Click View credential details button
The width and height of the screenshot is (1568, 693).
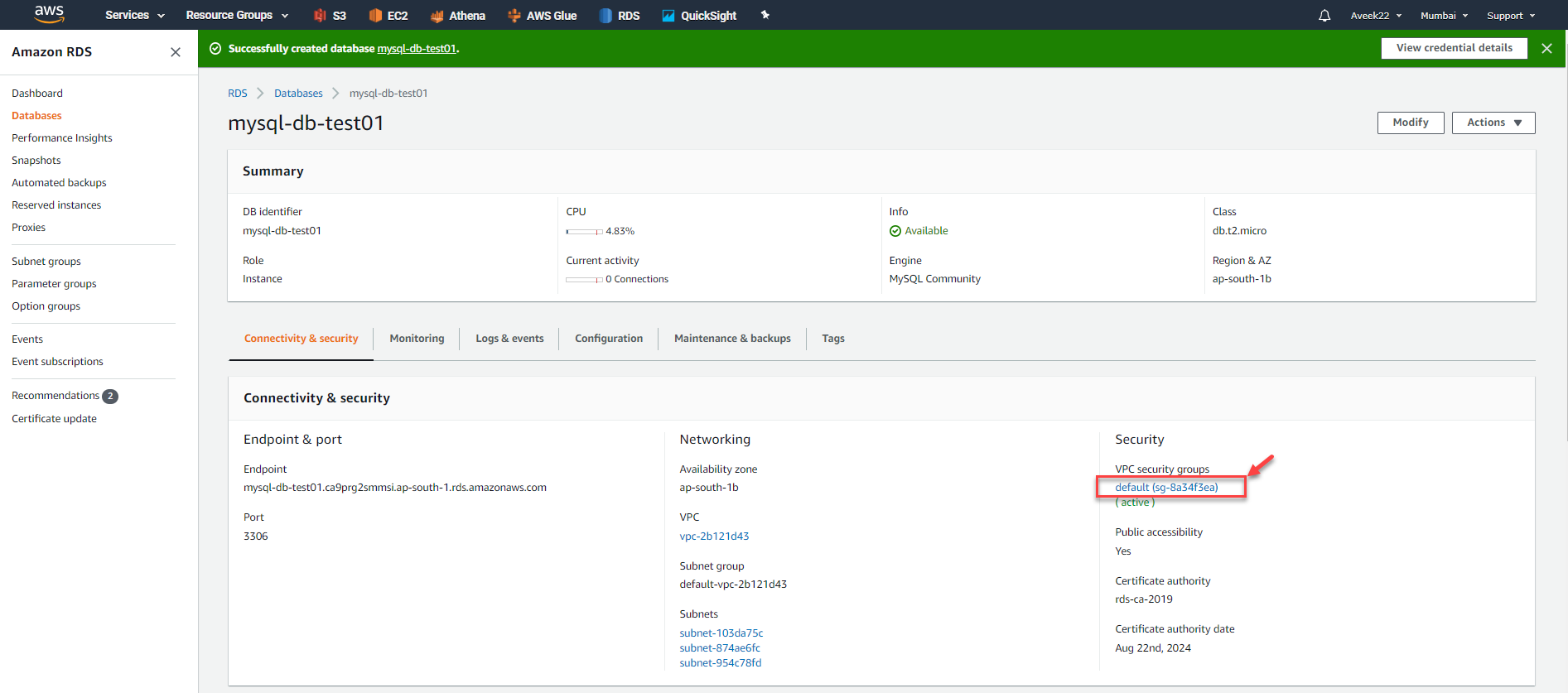[x=1454, y=48]
